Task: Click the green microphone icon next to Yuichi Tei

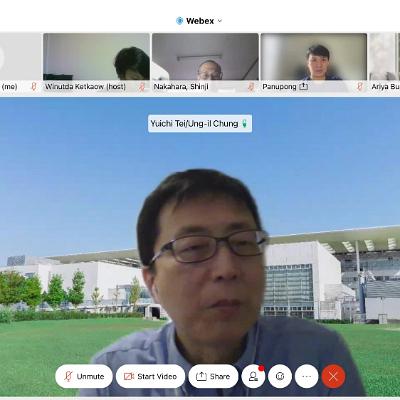Action: pos(245,124)
